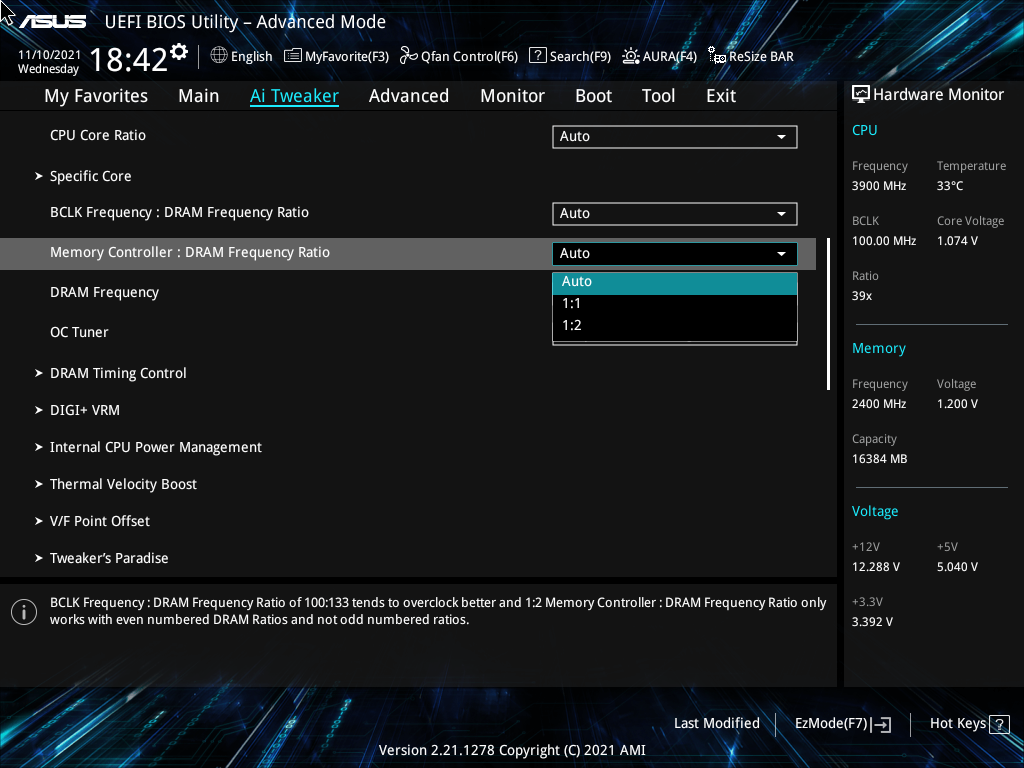Switch to EzMode(F7)

(842, 724)
